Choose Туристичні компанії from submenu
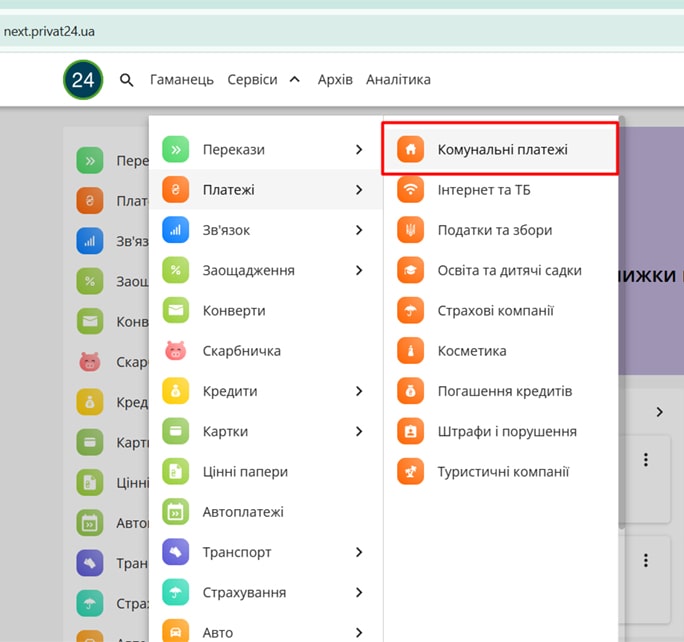This screenshot has width=684, height=642. click(x=503, y=472)
